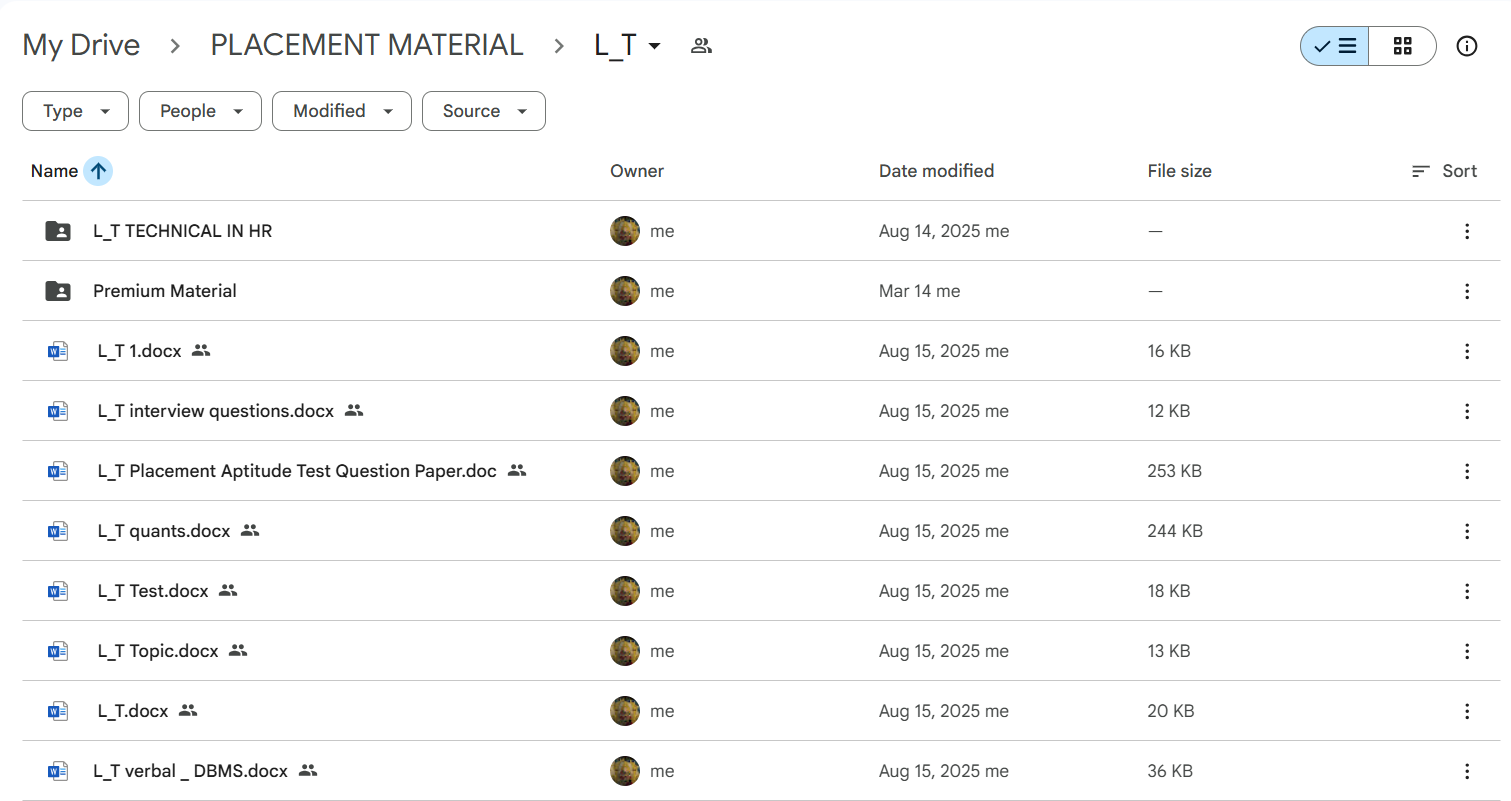The height and width of the screenshot is (801, 1511).
Task: Click the shared folder icon of Premium Material
Action: tap(58, 291)
